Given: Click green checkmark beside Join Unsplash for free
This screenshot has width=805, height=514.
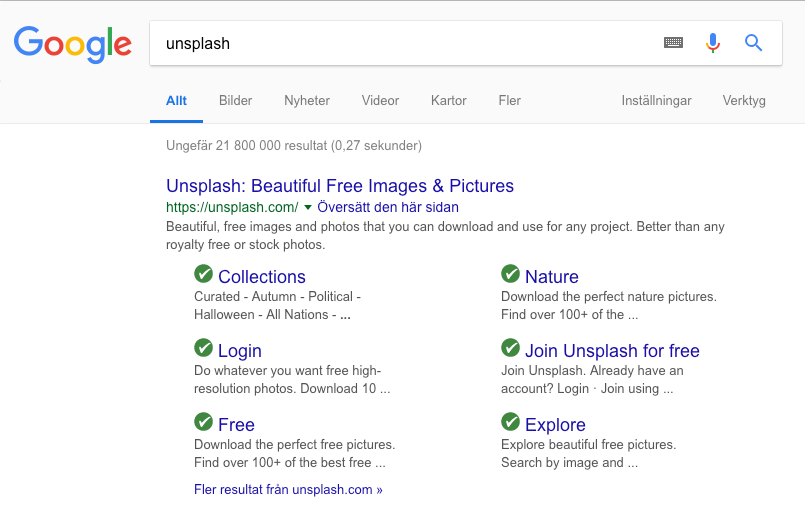Looking at the screenshot, I should (x=510, y=348).
